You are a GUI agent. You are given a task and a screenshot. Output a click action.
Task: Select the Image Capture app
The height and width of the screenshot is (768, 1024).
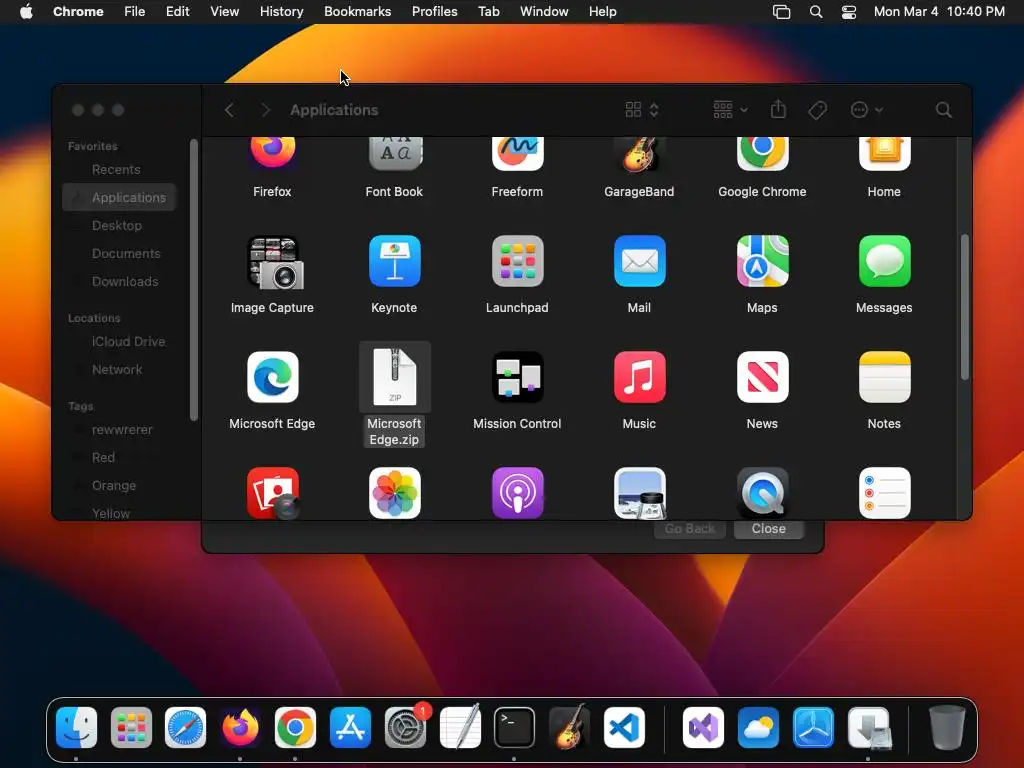tap(274, 262)
